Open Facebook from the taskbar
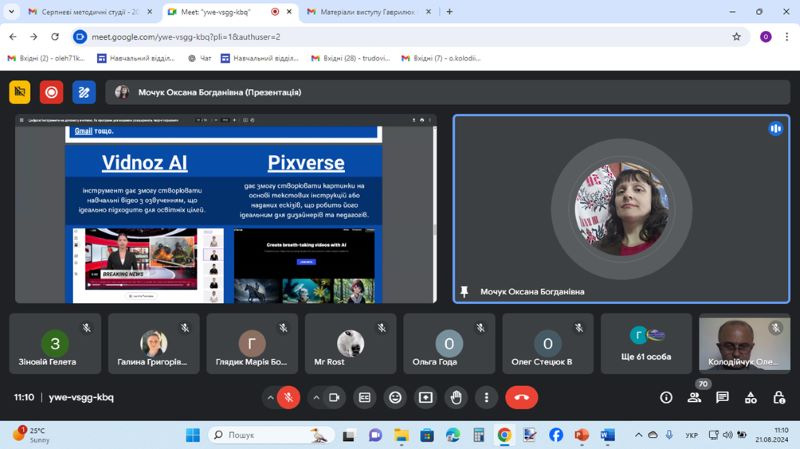800x449 pixels. coord(556,435)
